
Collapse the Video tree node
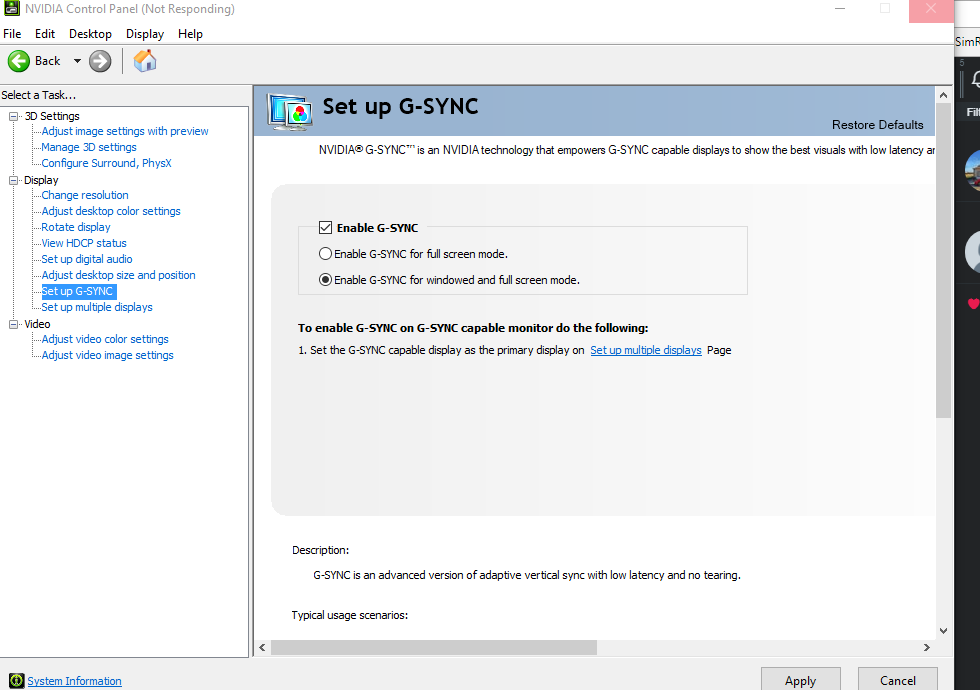point(13,324)
